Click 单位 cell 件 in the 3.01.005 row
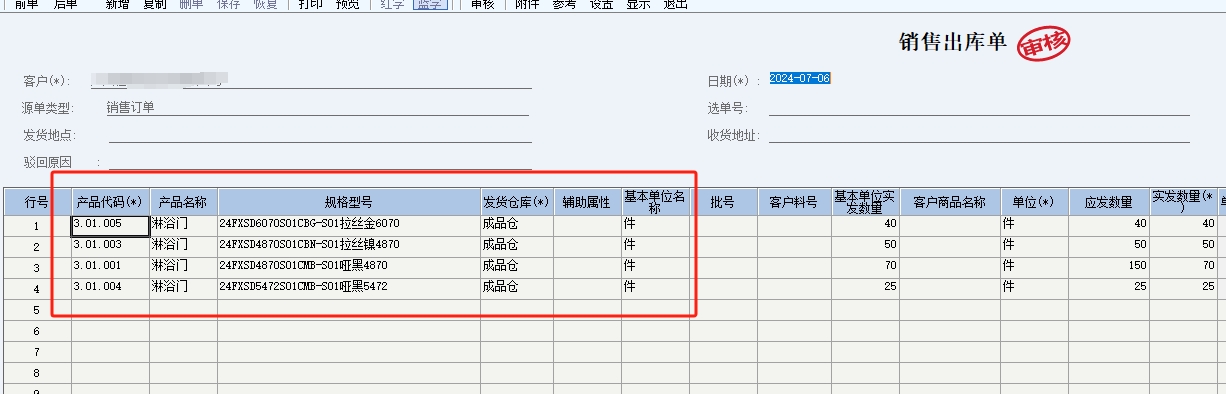The image size is (1226, 394). click(1034, 225)
